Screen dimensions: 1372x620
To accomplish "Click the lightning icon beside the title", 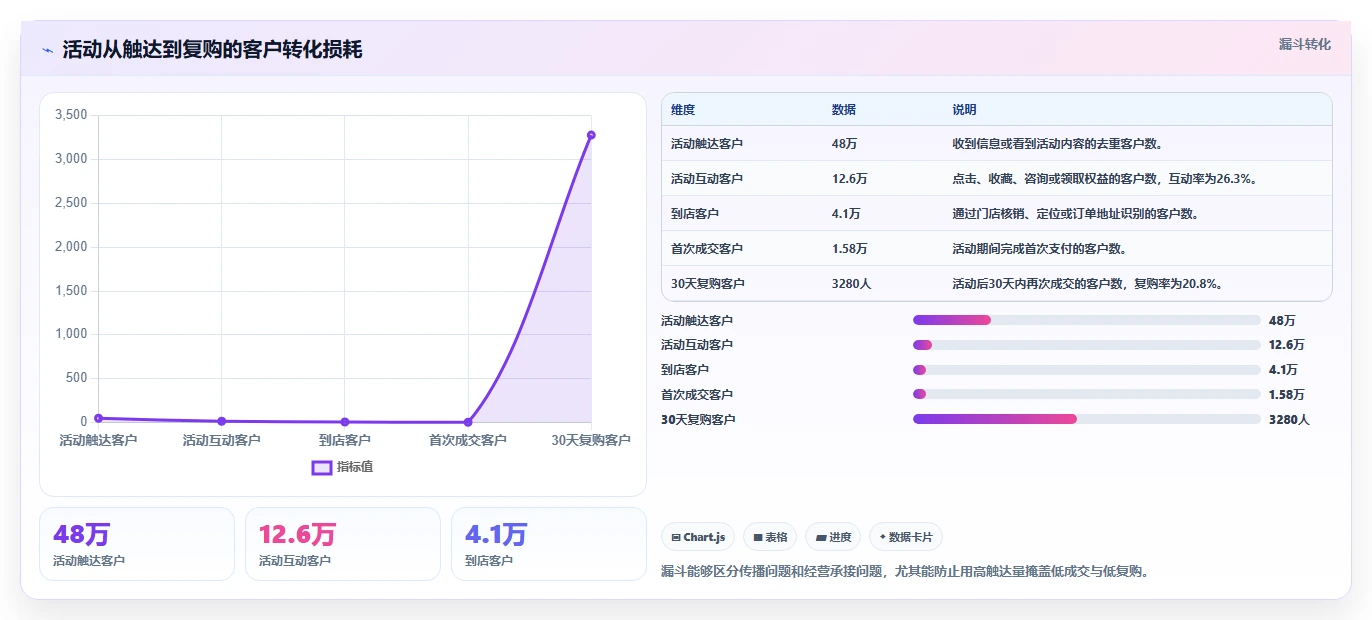I will 48,50.
